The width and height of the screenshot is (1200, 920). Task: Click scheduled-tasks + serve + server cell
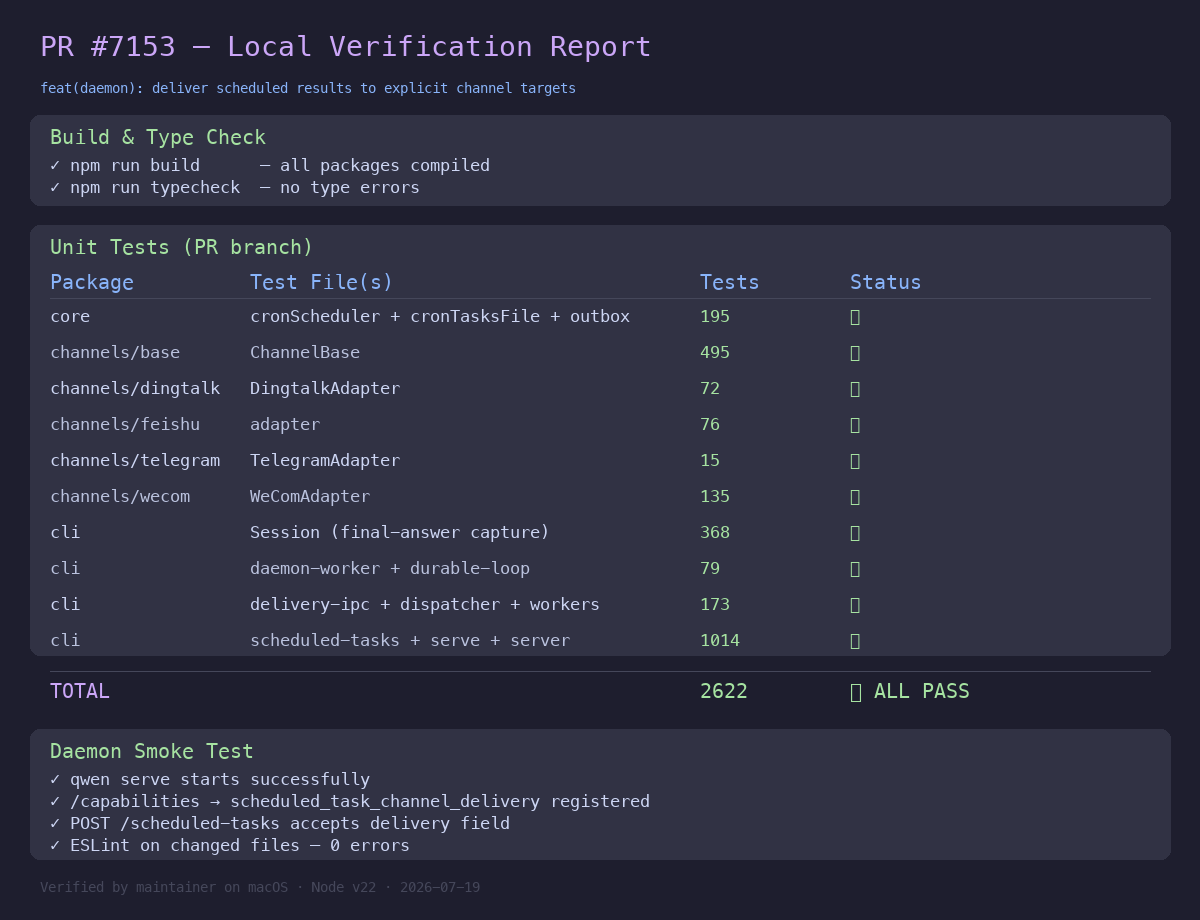click(410, 640)
